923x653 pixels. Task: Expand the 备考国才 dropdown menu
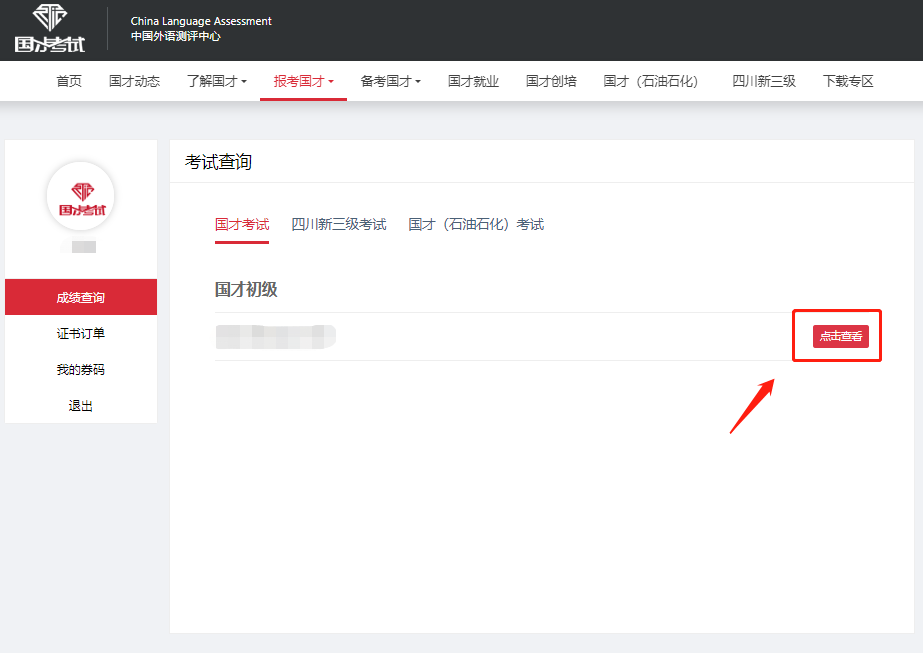coord(390,82)
